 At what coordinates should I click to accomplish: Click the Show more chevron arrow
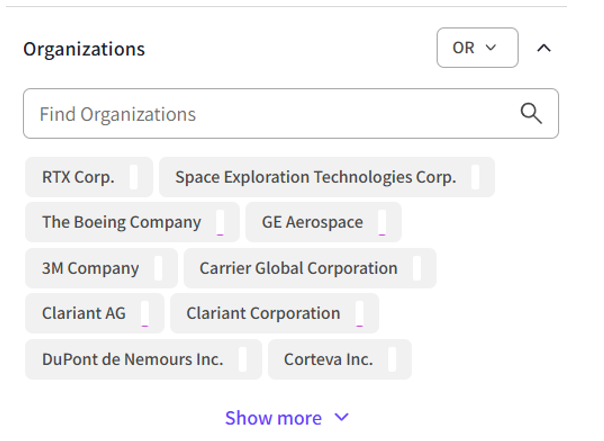tap(342, 417)
